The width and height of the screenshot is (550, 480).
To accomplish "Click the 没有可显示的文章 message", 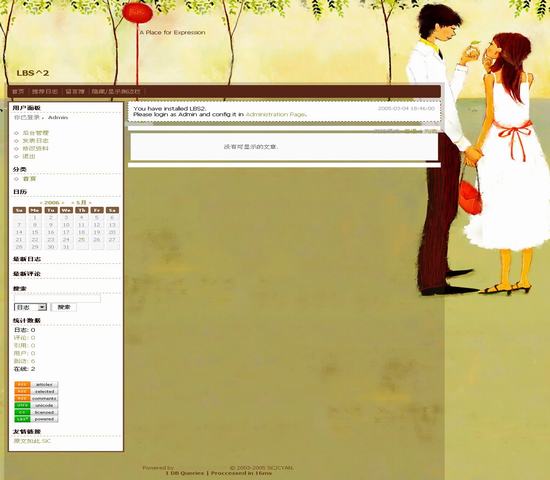I will coord(251,147).
